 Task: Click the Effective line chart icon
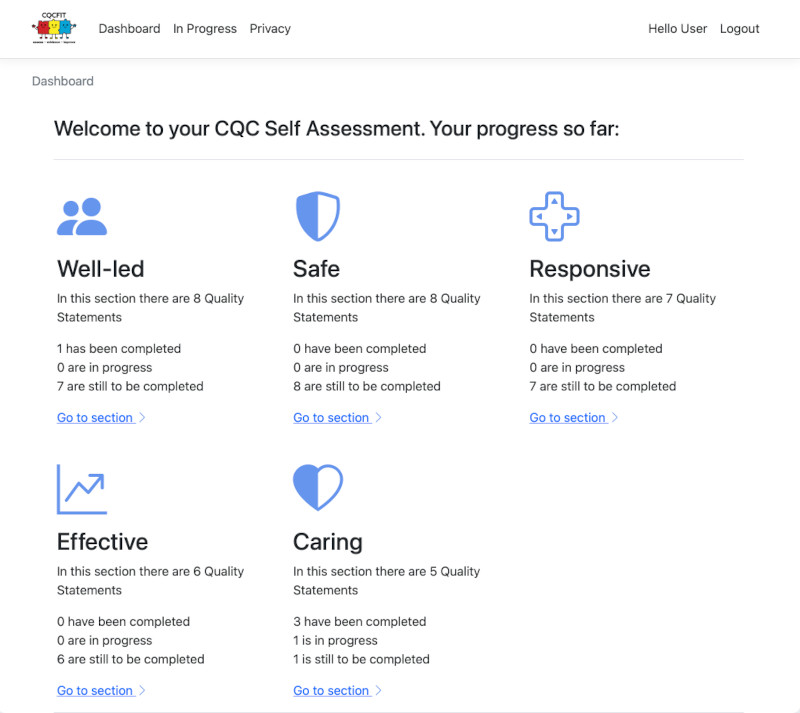coord(82,489)
